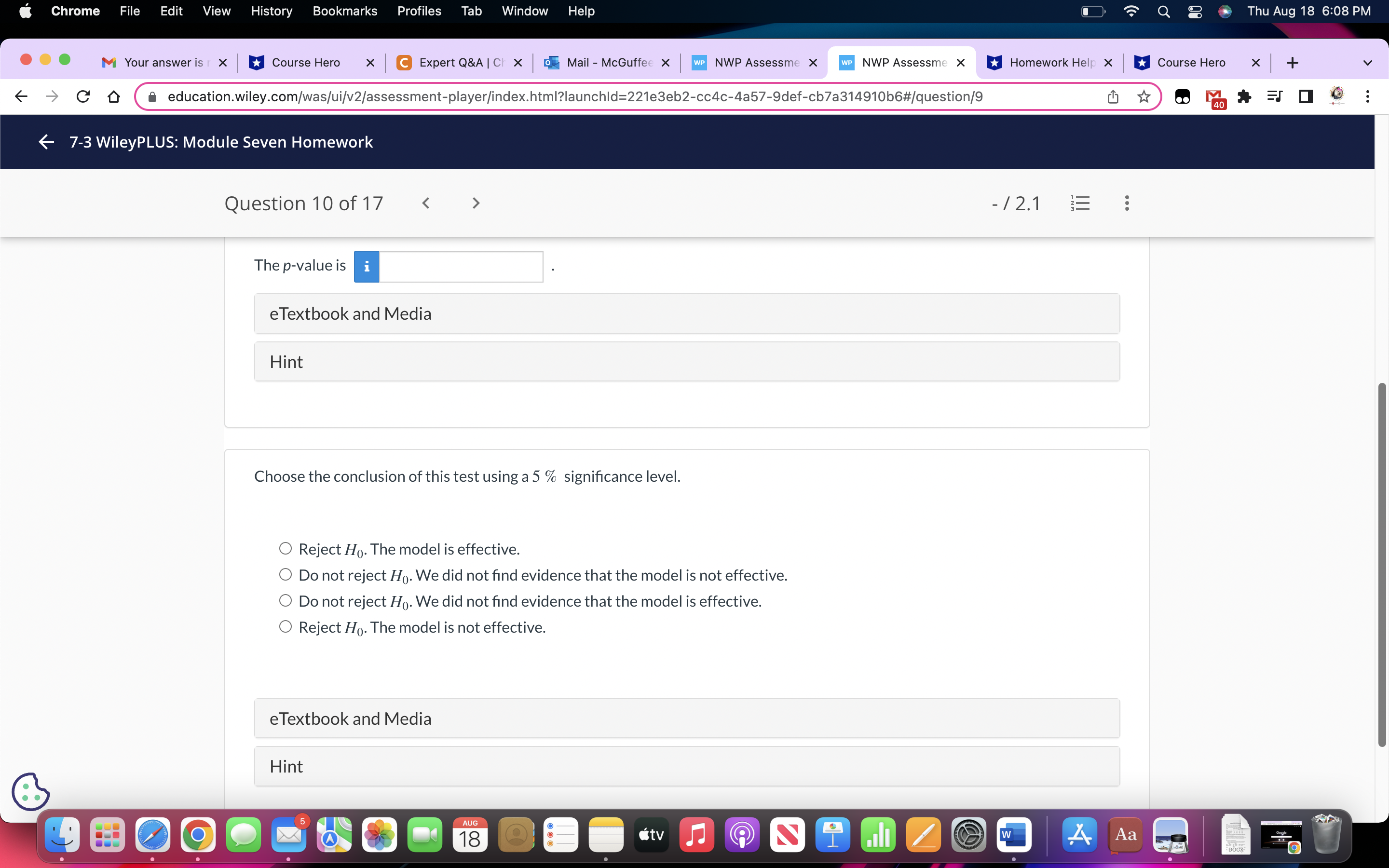Open the Chrome extensions puzzle icon

coord(1244,96)
